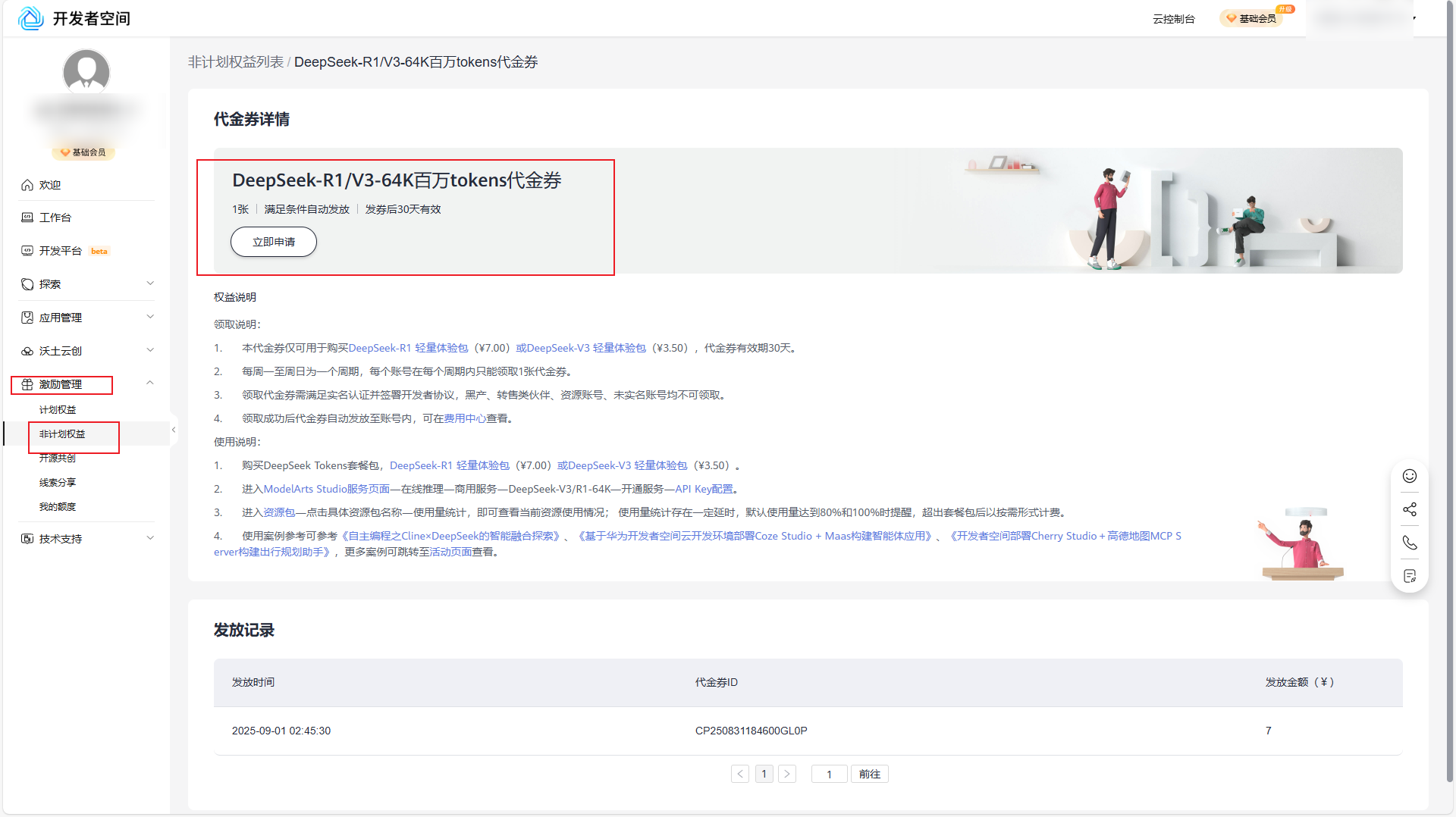Click the 开发者空间 logo icon

pos(31,18)
